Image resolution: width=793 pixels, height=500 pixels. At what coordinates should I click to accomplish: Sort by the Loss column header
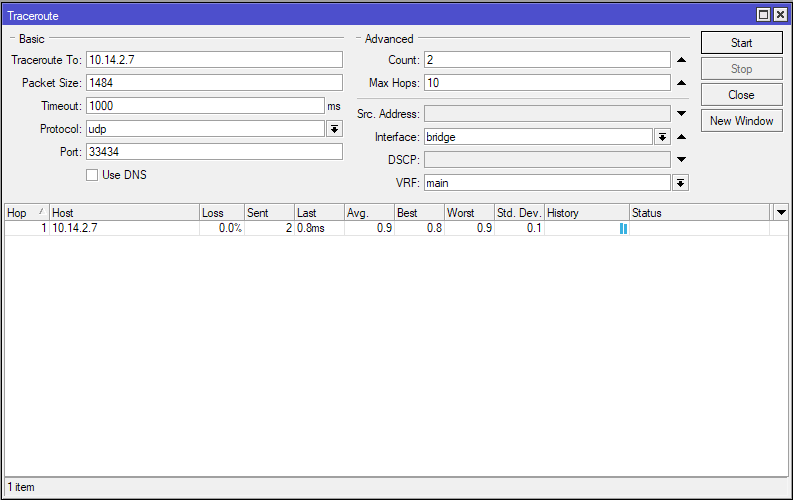(222, 213)
